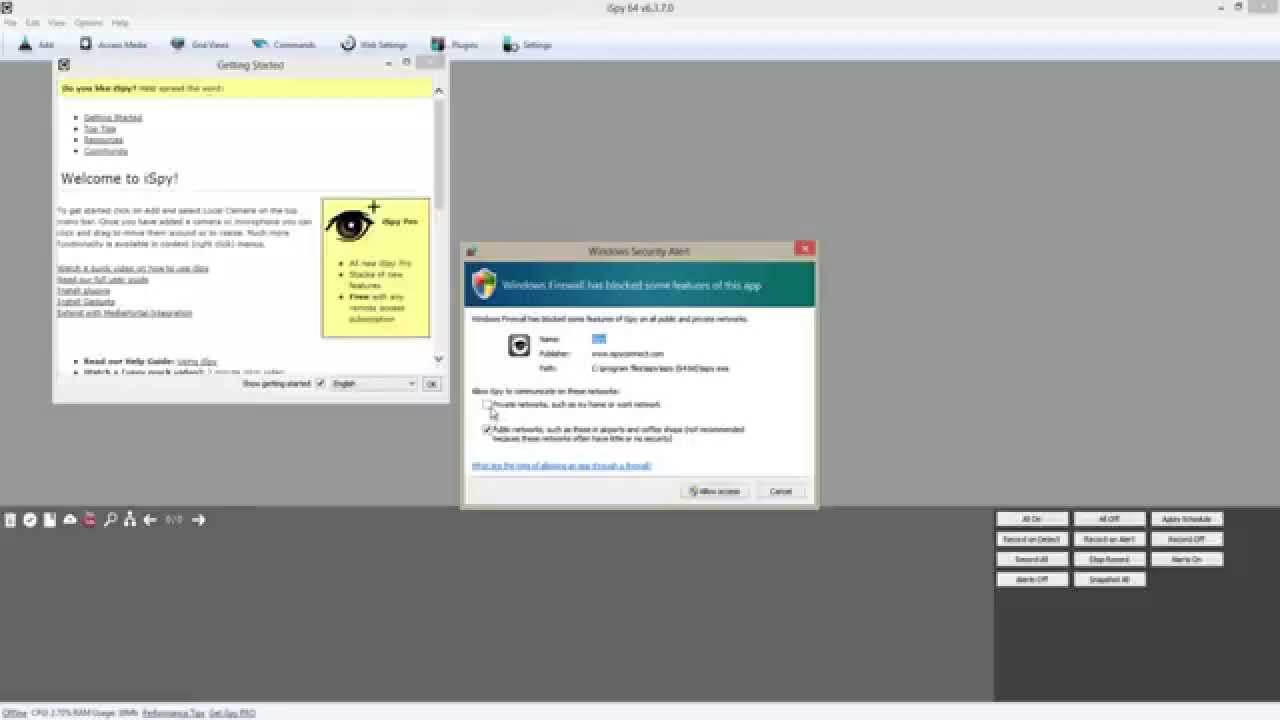Image resolution: width=1280 pixels, height=720 pixels.
Task: Open the Commands toolbar item
Action: (x=284, y=45)
